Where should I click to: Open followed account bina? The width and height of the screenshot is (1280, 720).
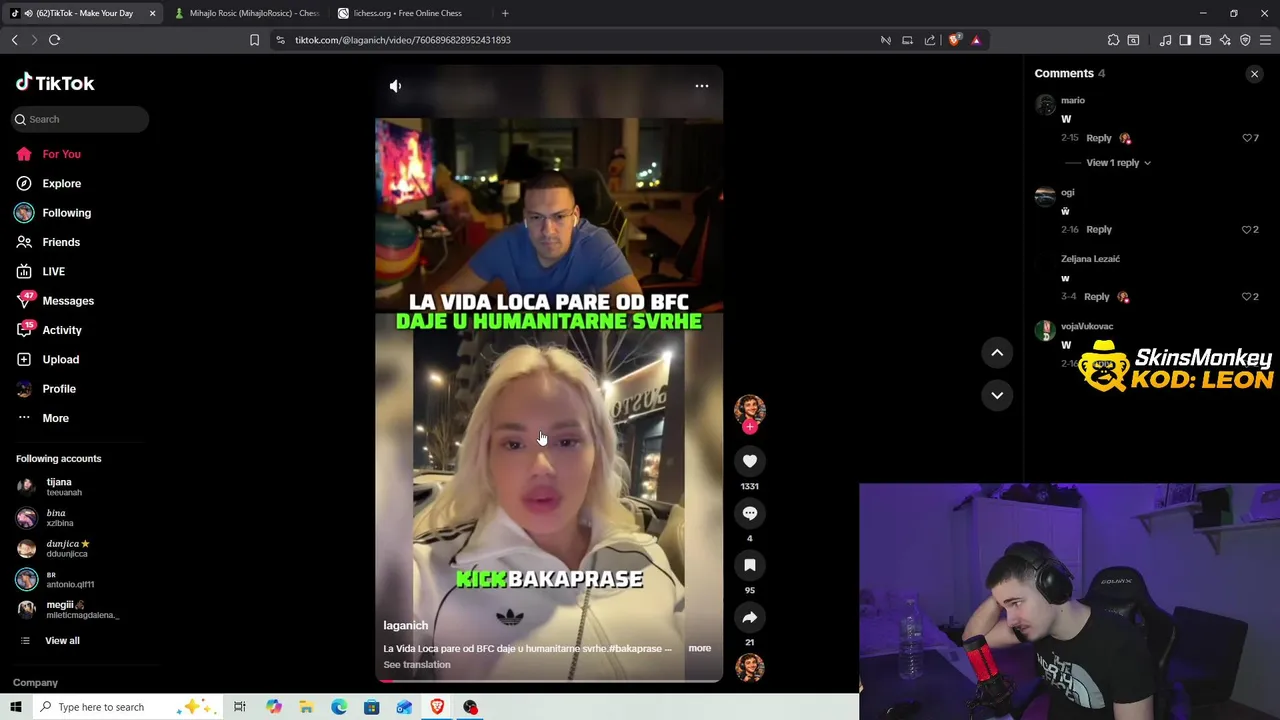click(x=60, y=518)
